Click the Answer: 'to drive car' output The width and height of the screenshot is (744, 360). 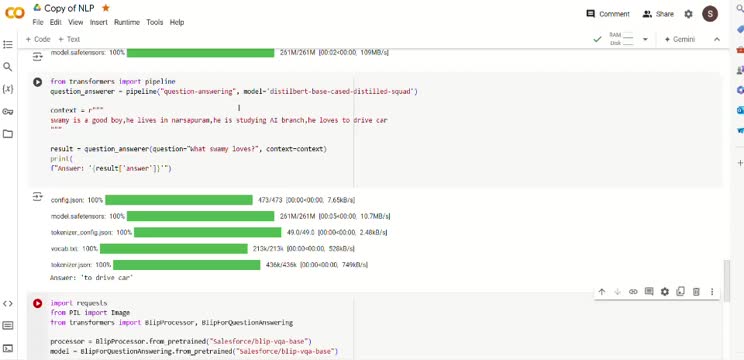pyautogui.click(x=92, y=277)
